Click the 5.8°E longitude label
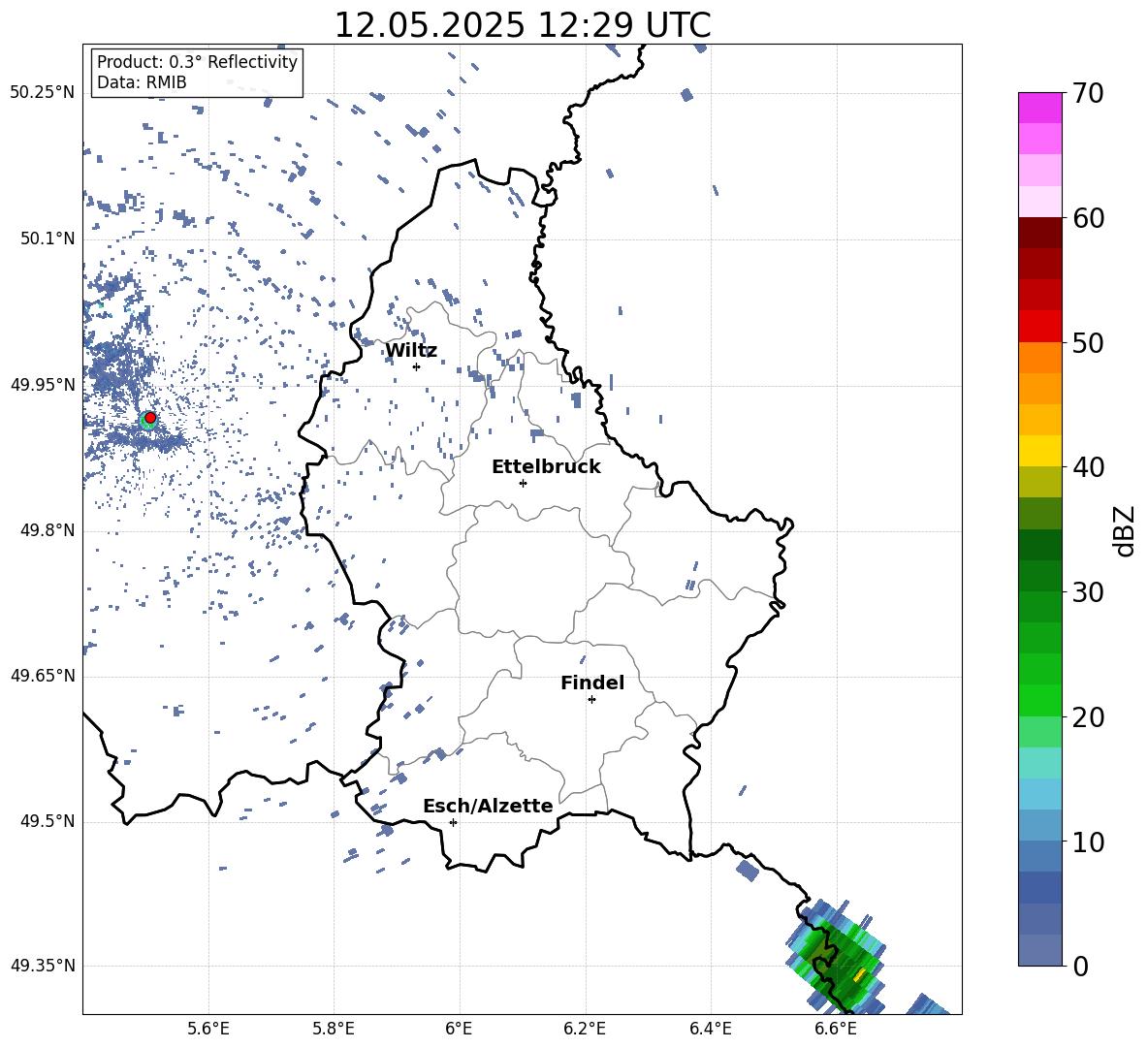 pyautogui.click(x=334, y=1029)
